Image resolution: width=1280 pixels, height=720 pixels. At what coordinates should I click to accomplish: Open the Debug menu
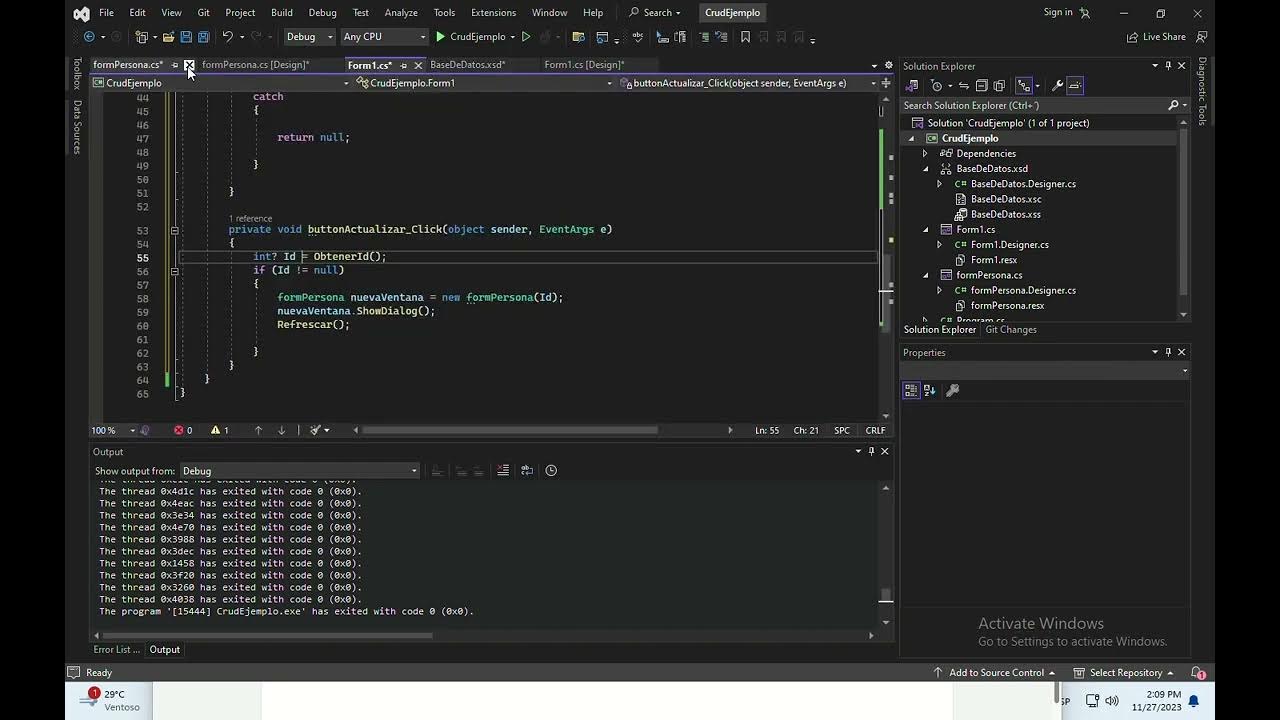click(x=322, y=13)
